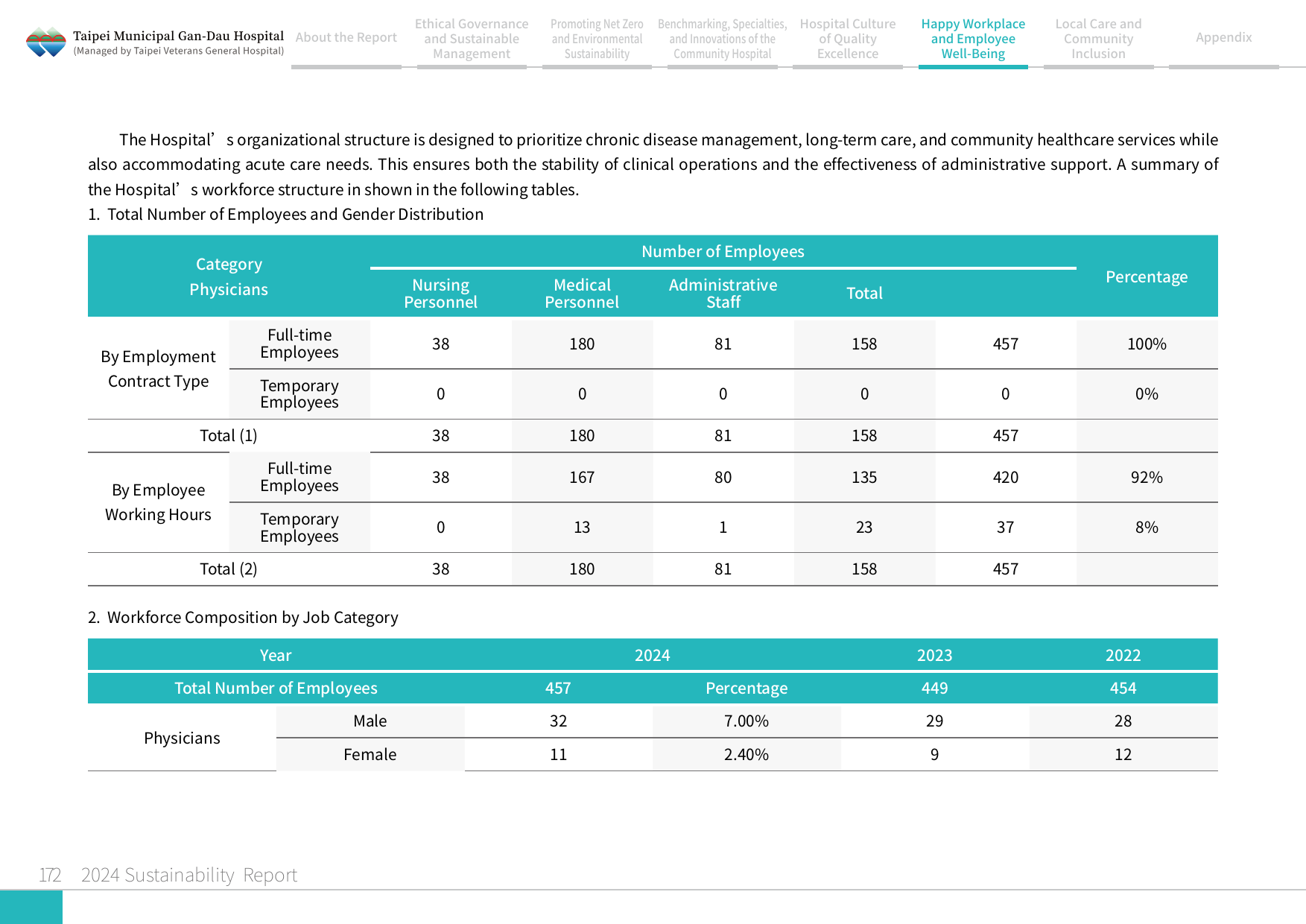The image size is (1306, 924).
Task: Click the '13' cell in temporary employees row
Action: pyautogui.click(x=582, y=527)
